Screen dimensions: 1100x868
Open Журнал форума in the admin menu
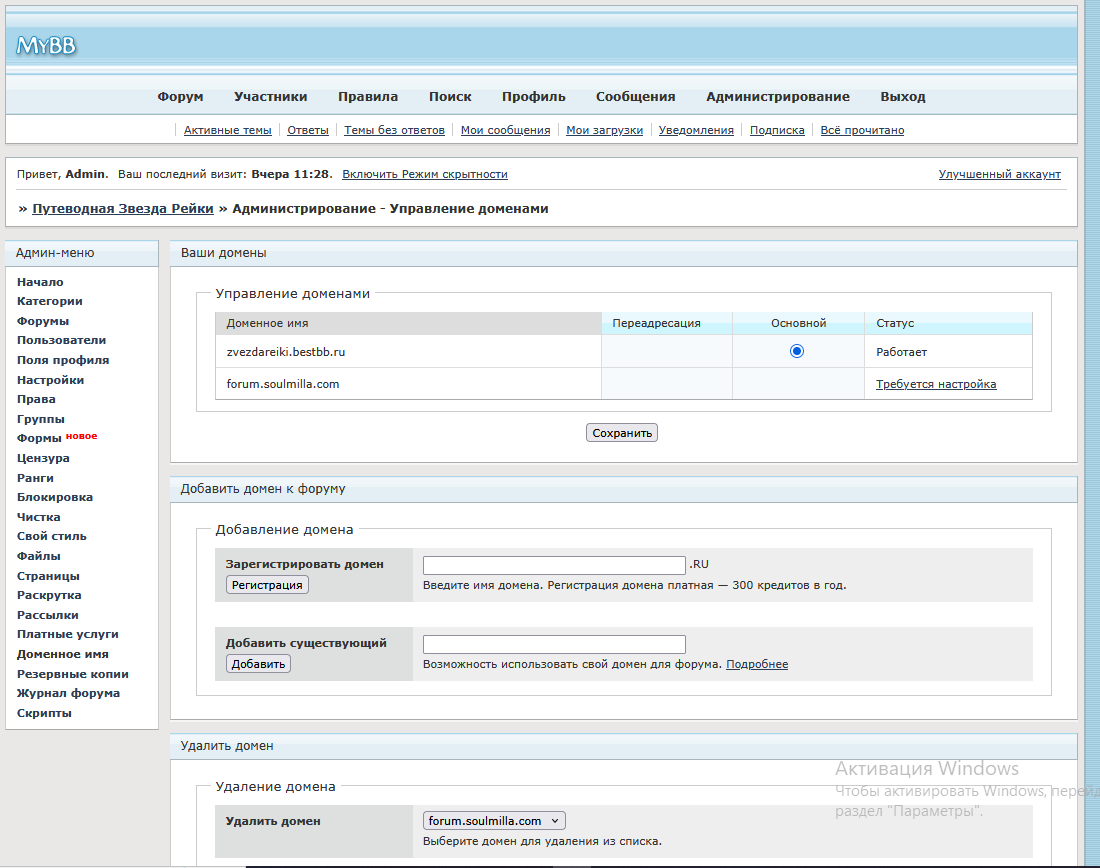[68, 693]
